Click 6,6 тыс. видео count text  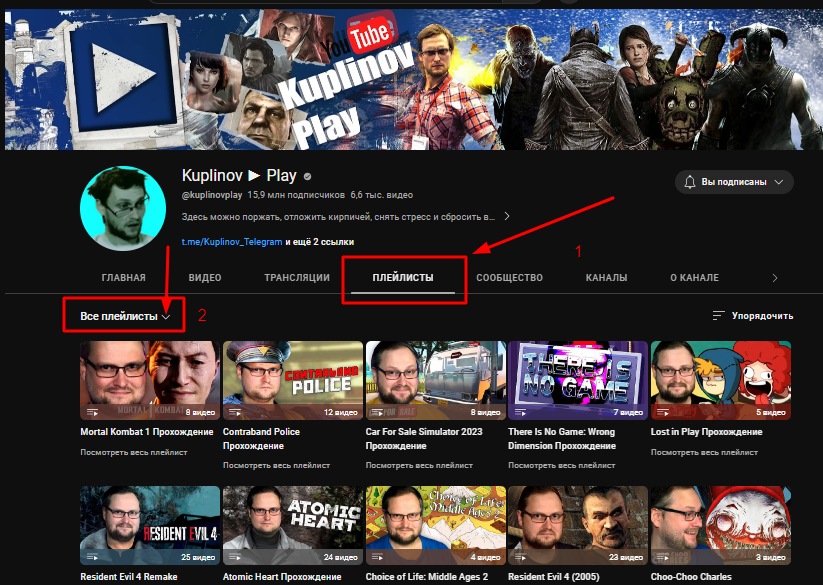point(382,195)
